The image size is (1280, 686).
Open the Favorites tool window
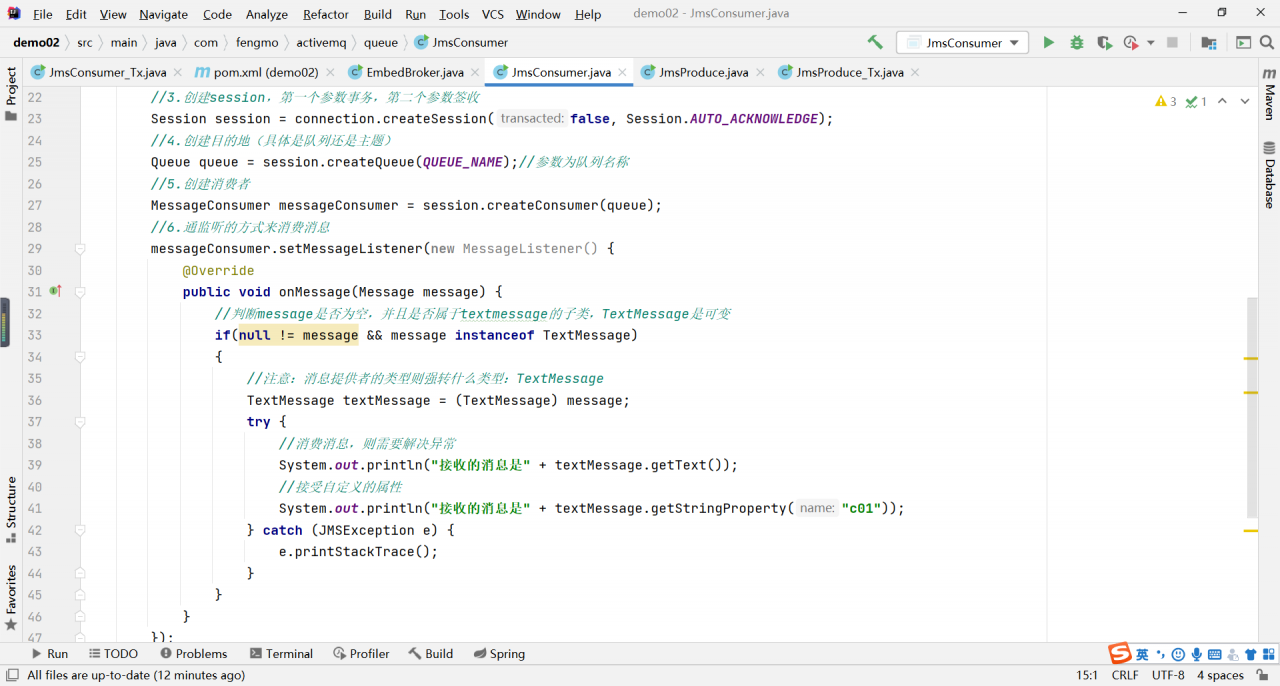click(11, 597)
